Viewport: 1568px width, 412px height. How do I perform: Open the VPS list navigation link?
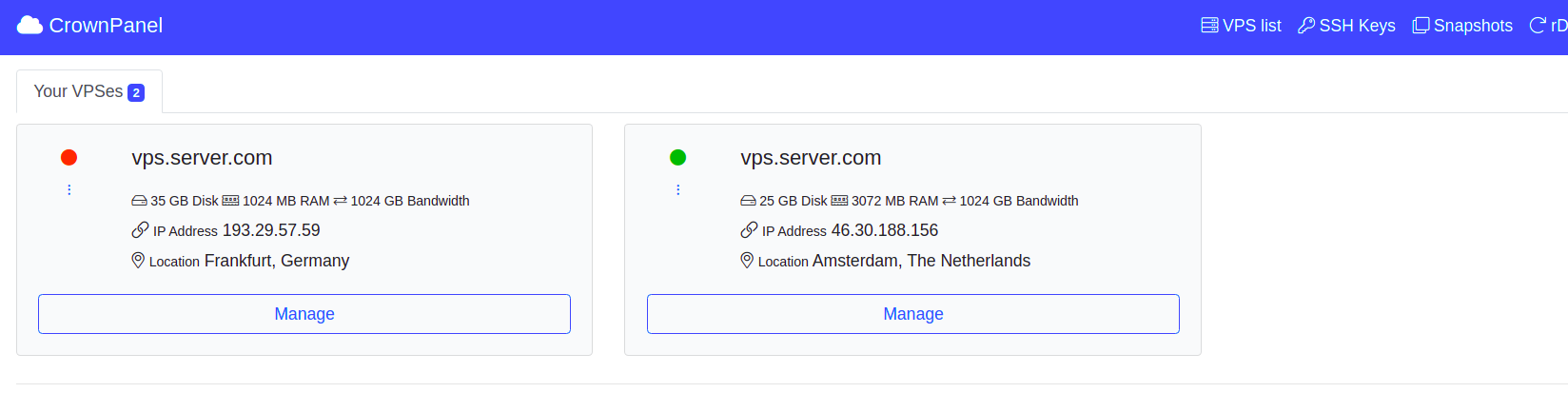1241,26
